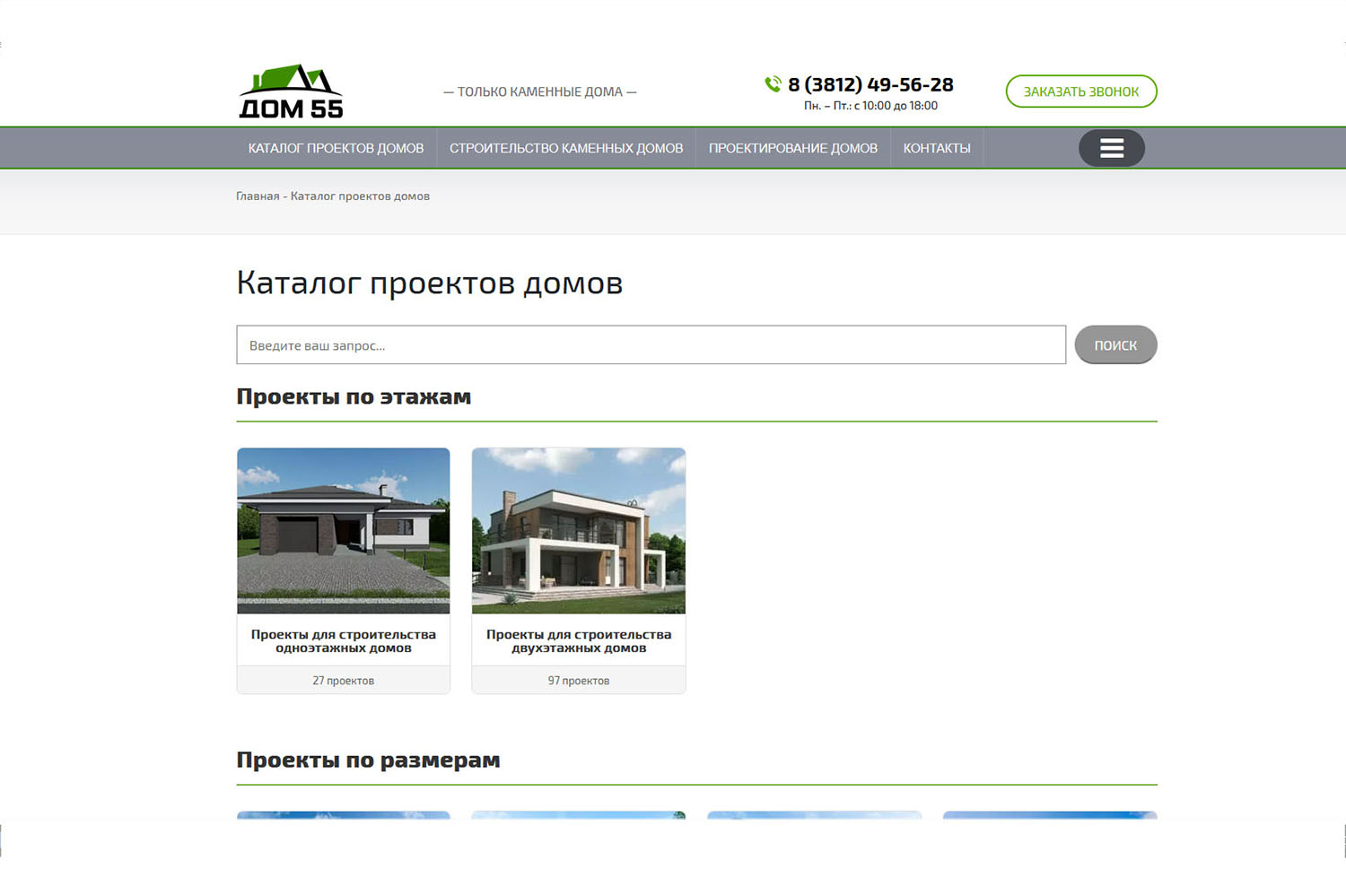Image resolution: width=1346 pixels, height=896 pixels.
Task: Focus the Введите ваш запрос search field
Action: coord(651,345)
